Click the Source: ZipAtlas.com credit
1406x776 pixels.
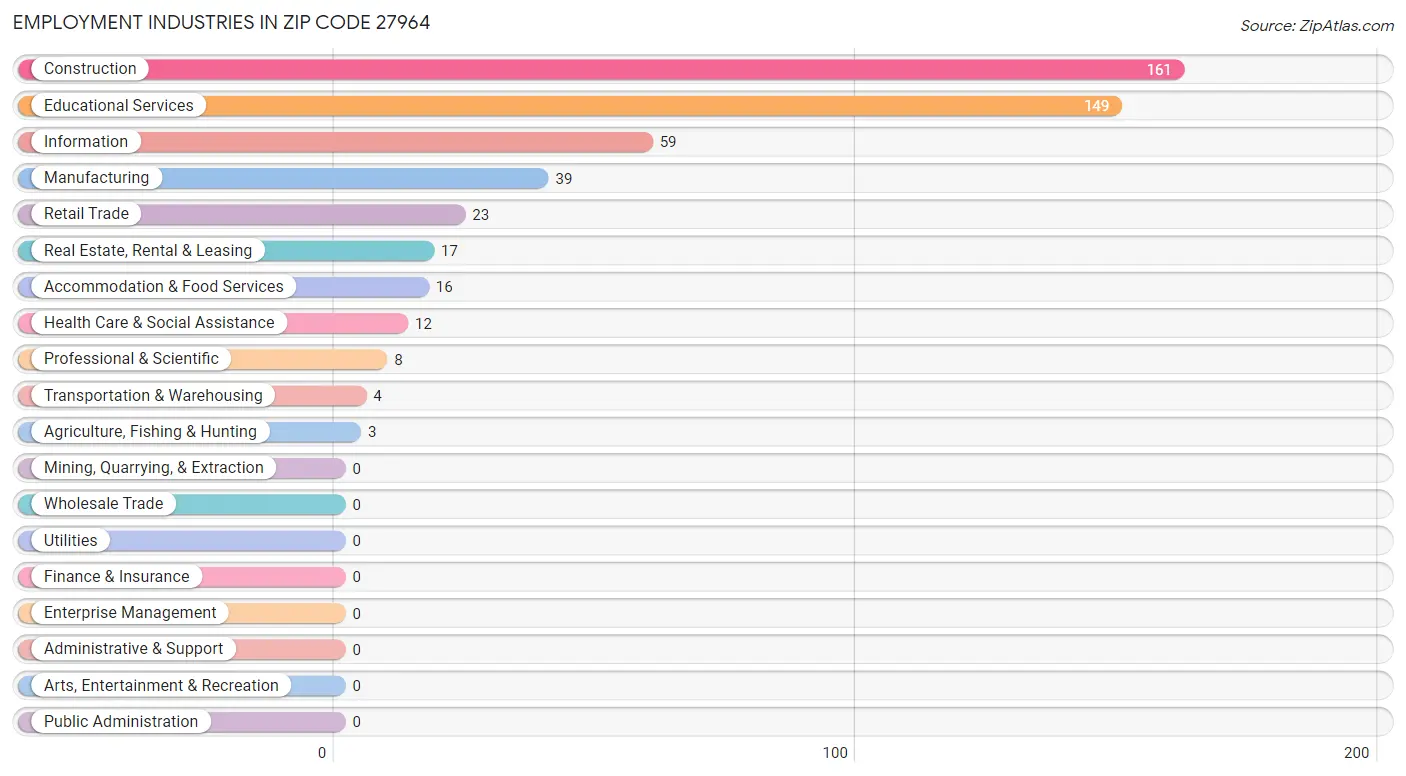click(1317, 26)
